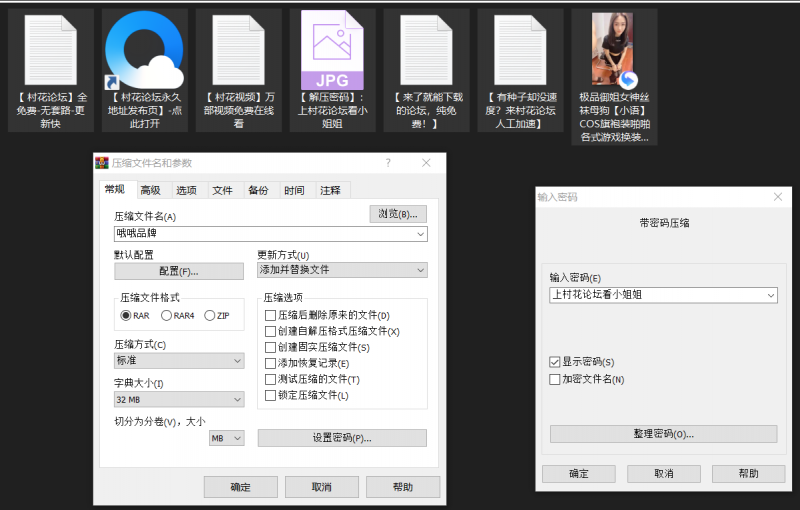This screenshot has height=510, width=800.
Task: Switch to the 高级 tab
Action: click(x=150, y=190)
